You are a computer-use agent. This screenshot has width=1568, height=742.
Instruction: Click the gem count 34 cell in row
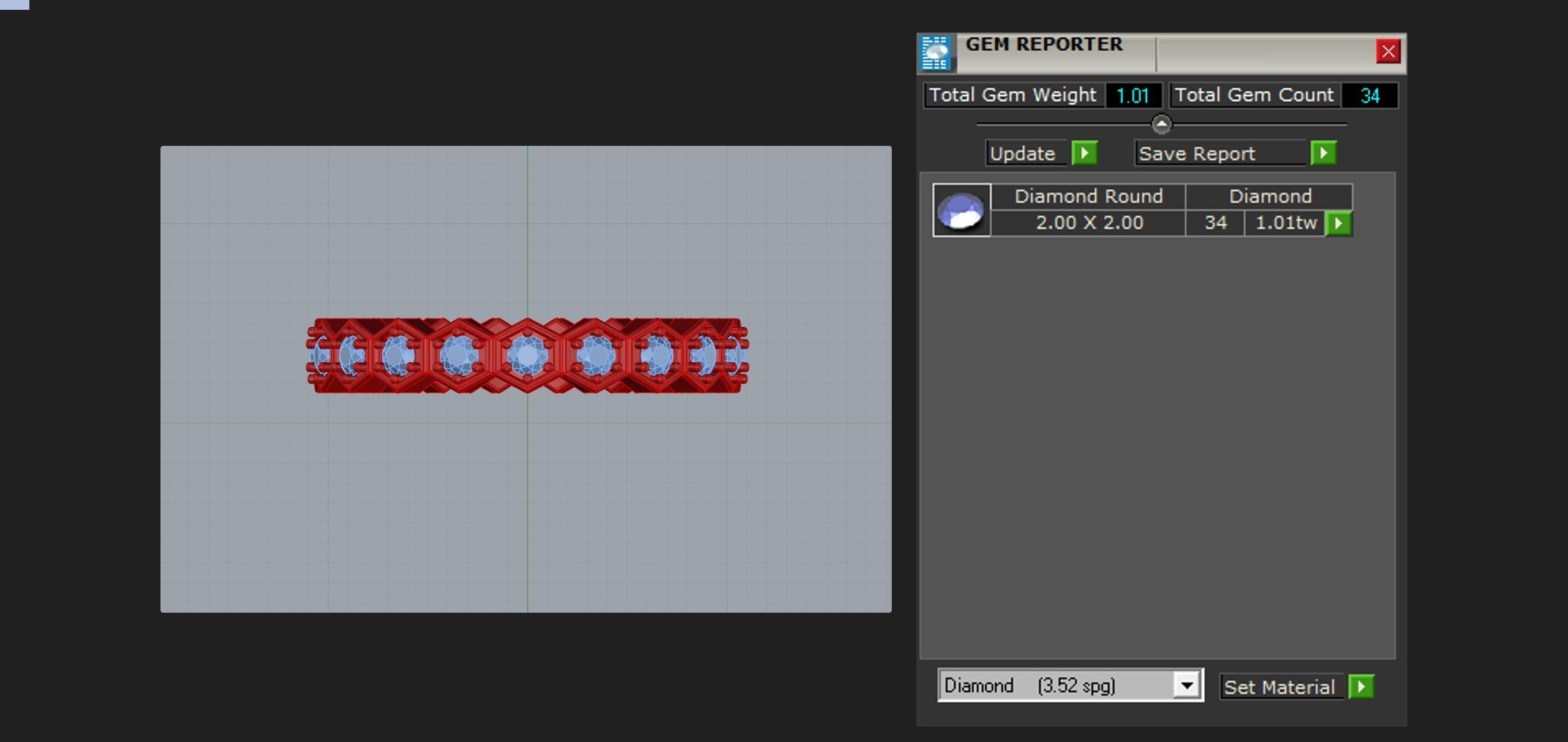tap(1215, 223)
